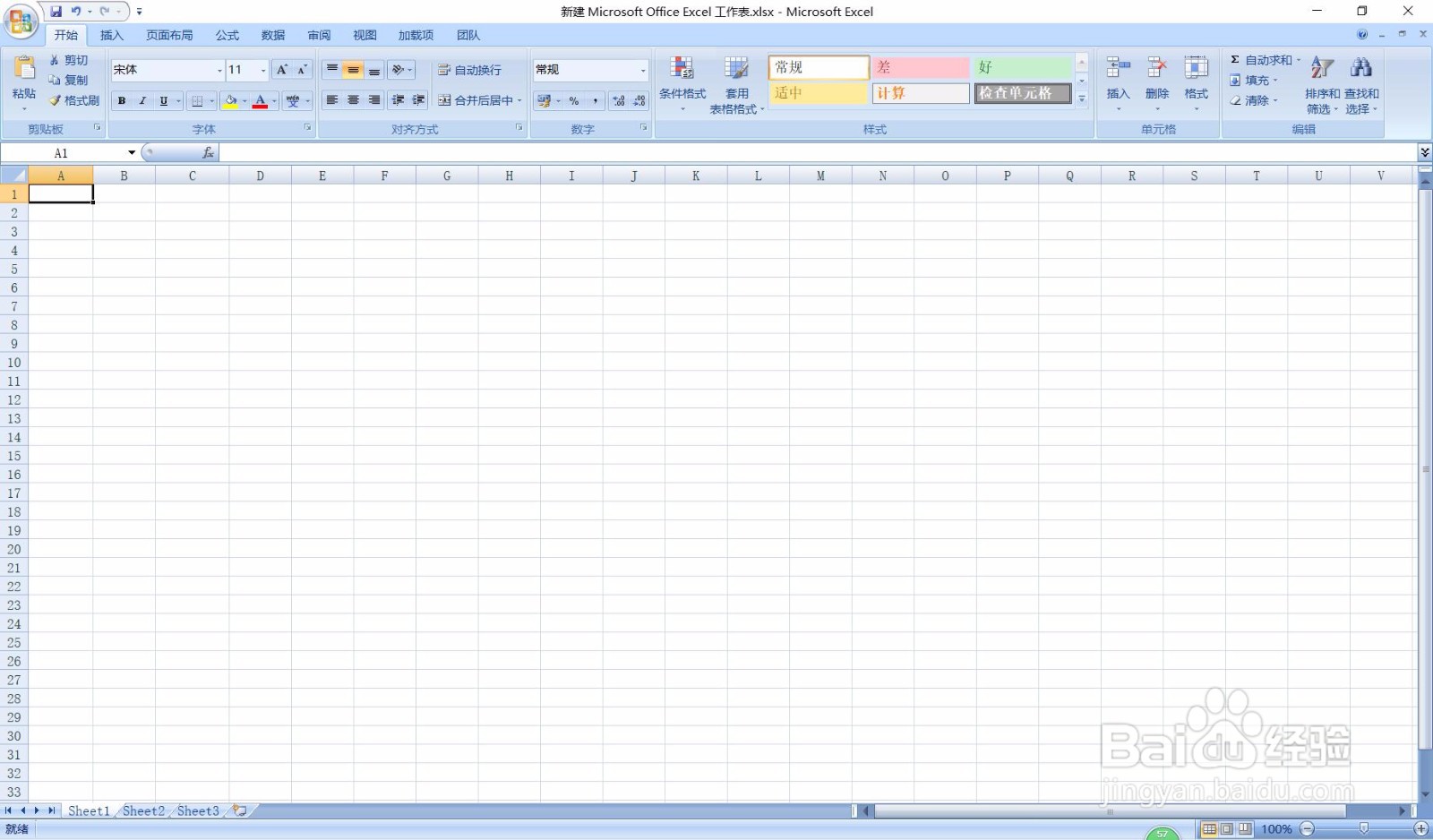The image size is (1433, 840).
Task: Toggle italic formatting
Action: click(x=142, y=100)
